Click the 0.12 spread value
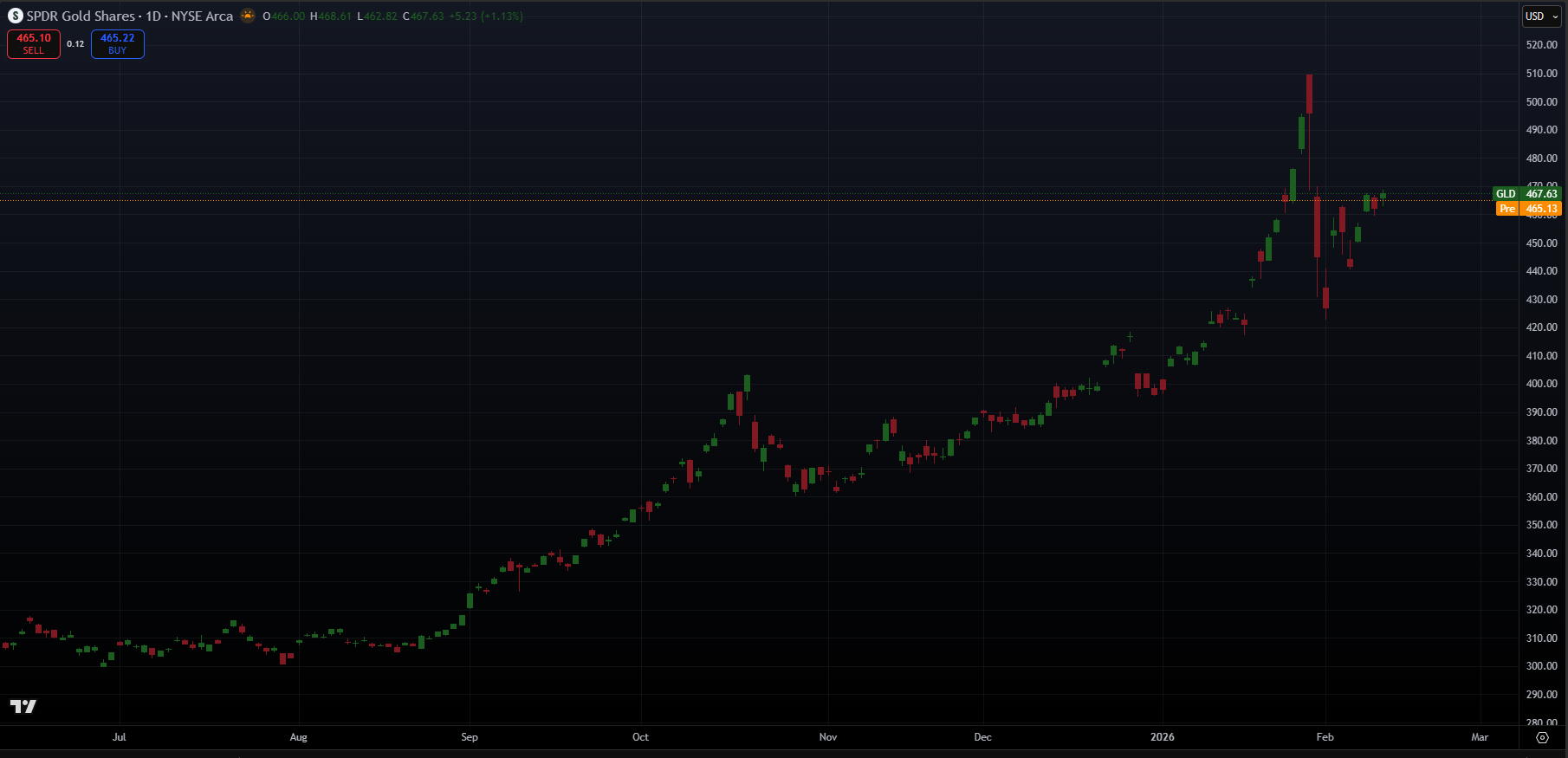This screenshot has width=1568, height=758. click(75, 44)
